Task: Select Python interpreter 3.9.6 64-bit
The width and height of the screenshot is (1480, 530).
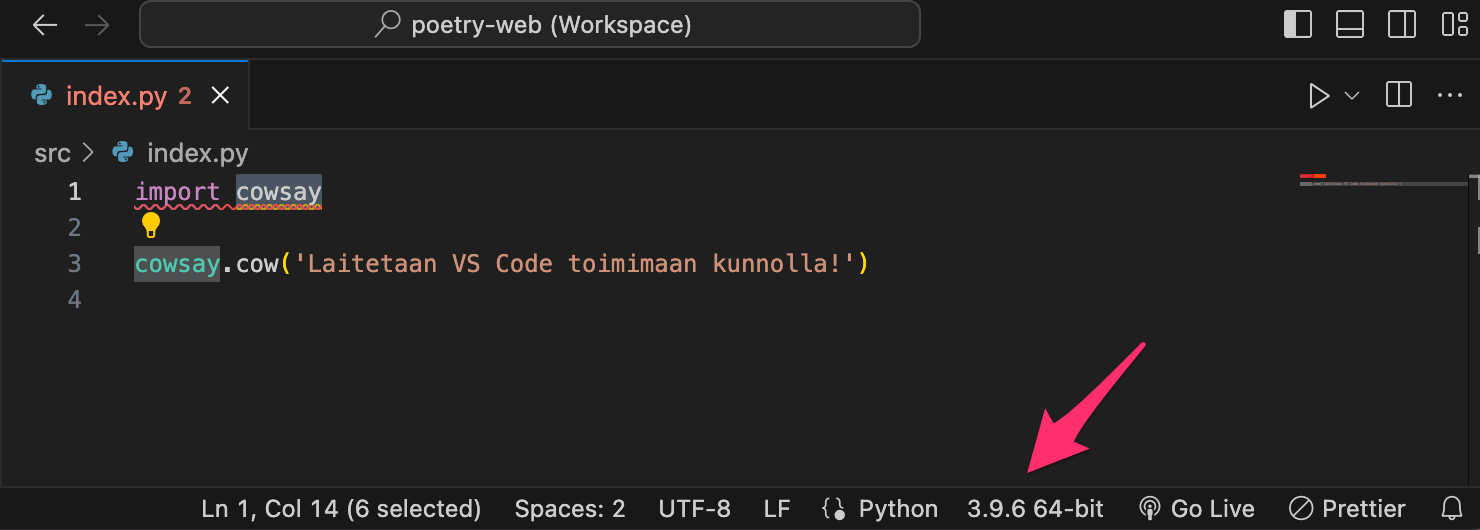Action: tap(1035, 509)
